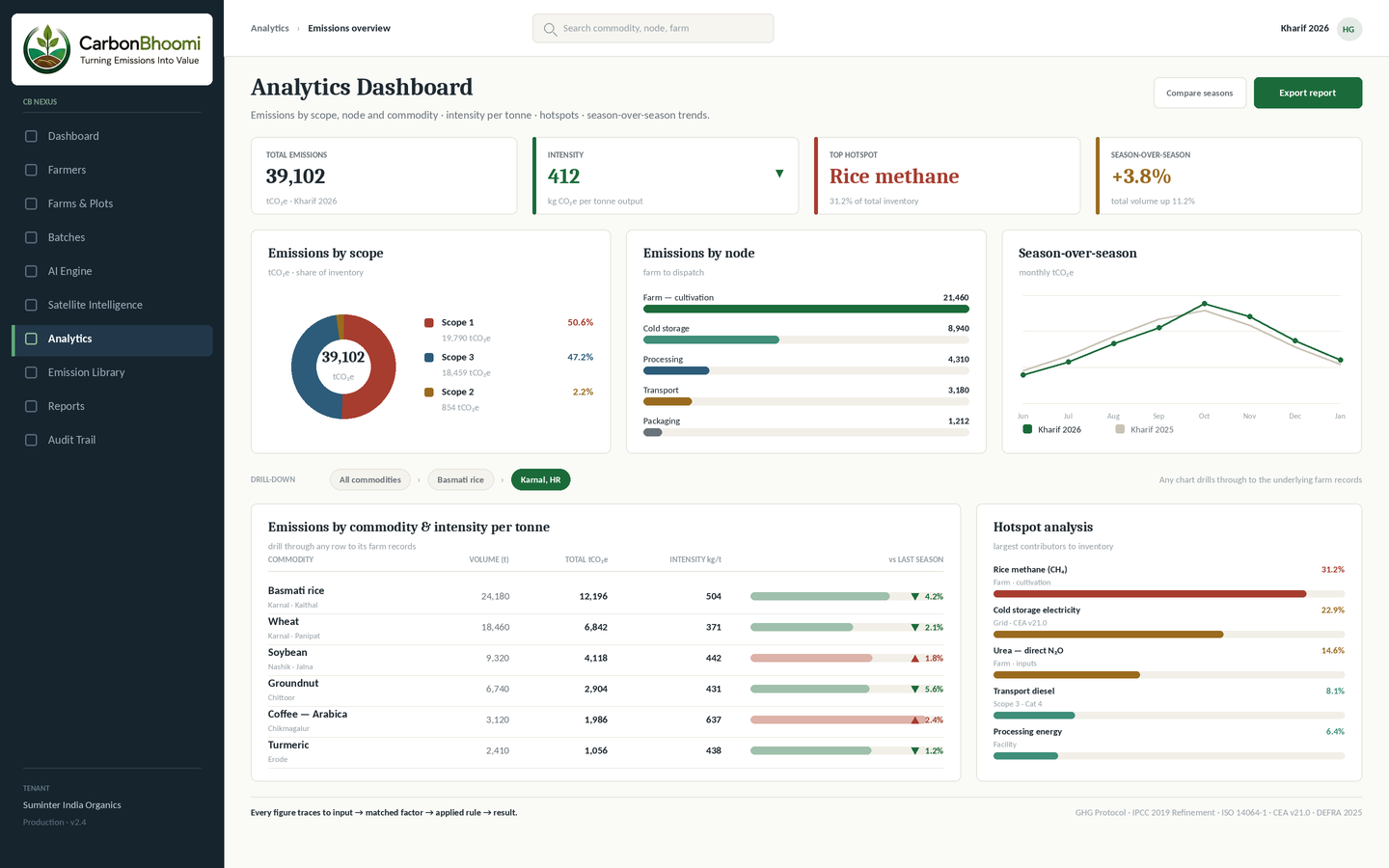
Task: Open the Groundnut commodity row
Action: coord(606,689)
